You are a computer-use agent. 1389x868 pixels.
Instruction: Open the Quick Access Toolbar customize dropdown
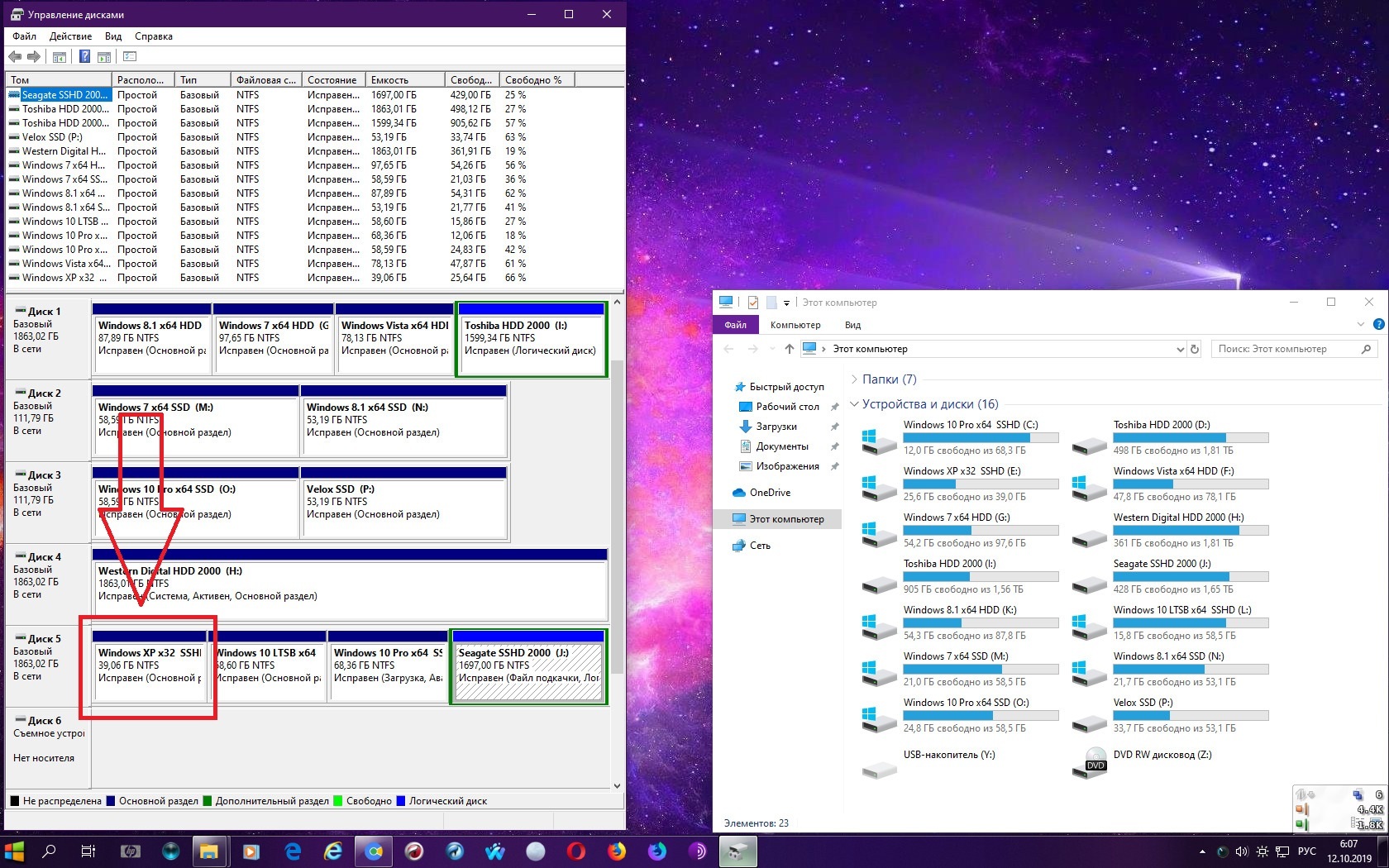786,303
